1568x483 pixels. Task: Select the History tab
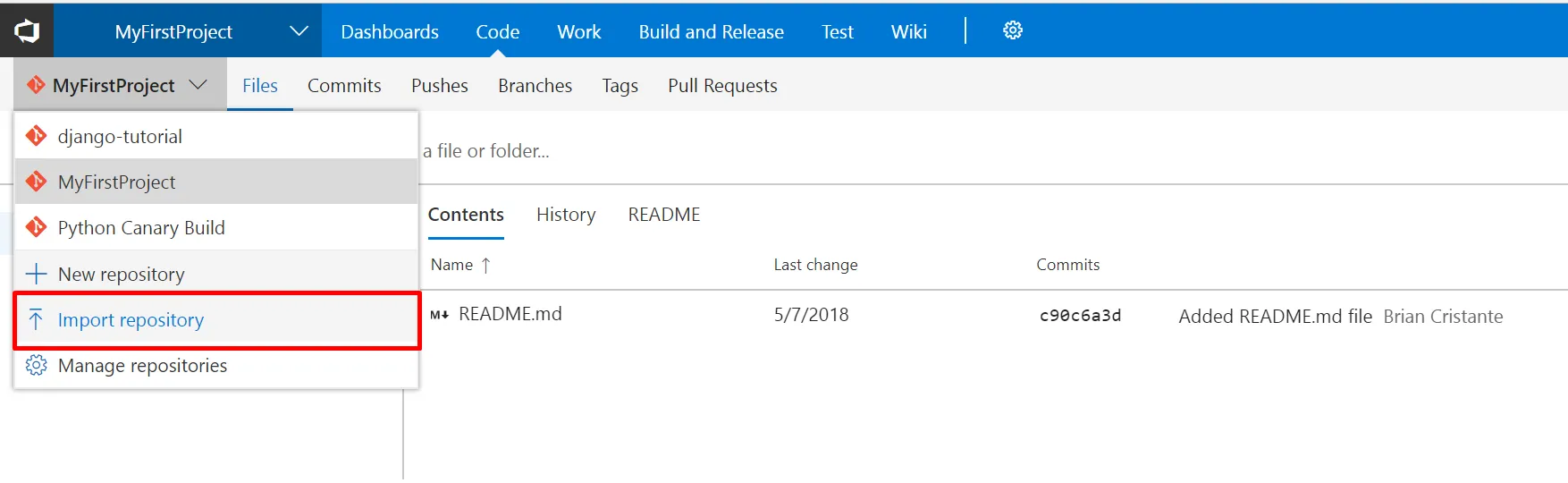point(566,215)
